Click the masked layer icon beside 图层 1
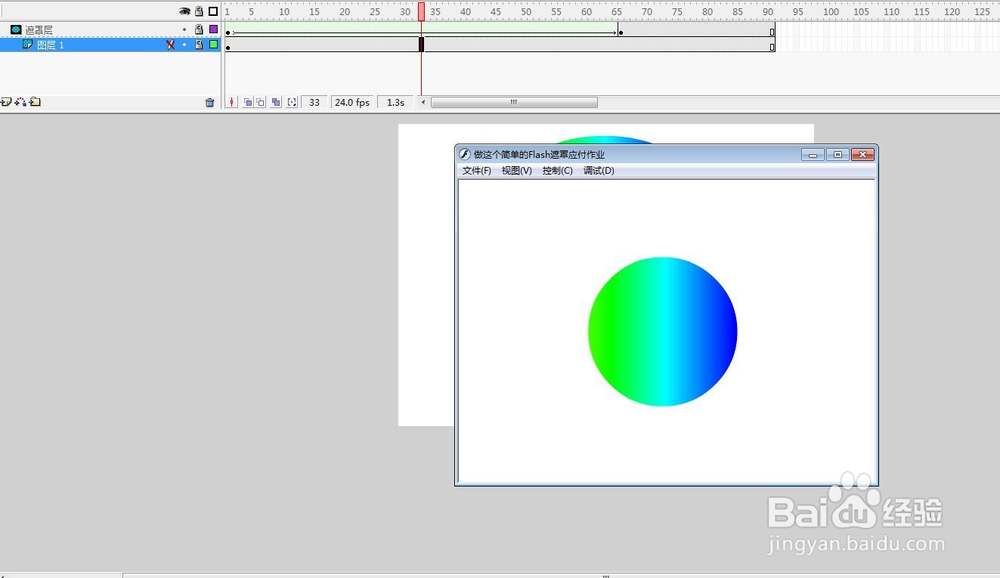 pos(27,45)
